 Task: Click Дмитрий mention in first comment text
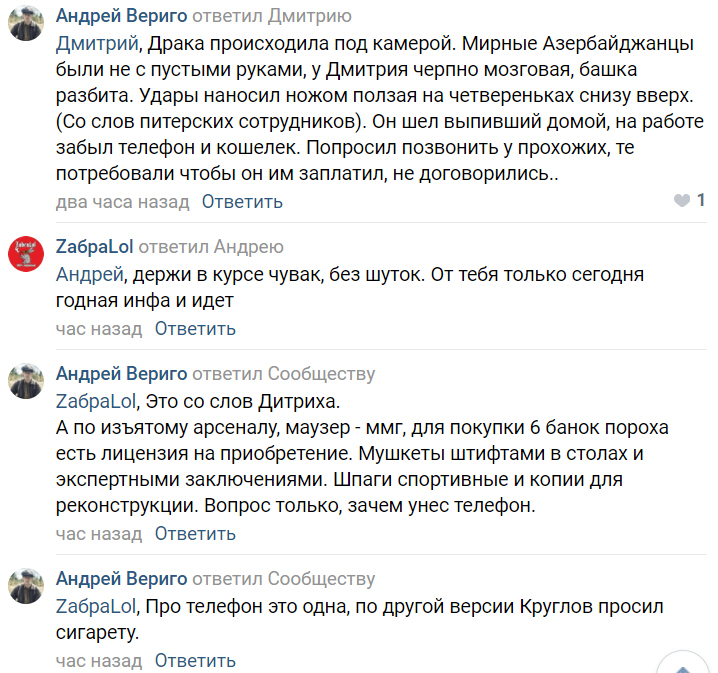point(97,44)
